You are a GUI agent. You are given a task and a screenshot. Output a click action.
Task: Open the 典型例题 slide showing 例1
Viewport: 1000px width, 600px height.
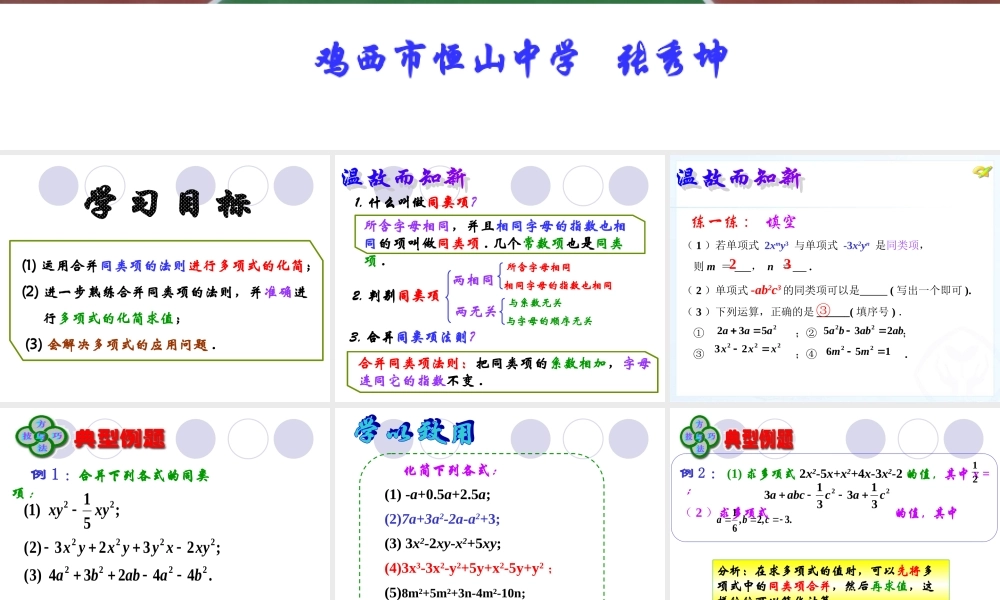point(165,504)
